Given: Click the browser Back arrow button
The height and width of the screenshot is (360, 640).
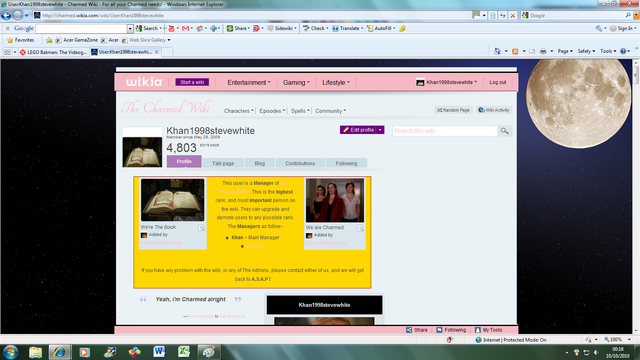Looking at the screenshot, I should coord(6,16).
